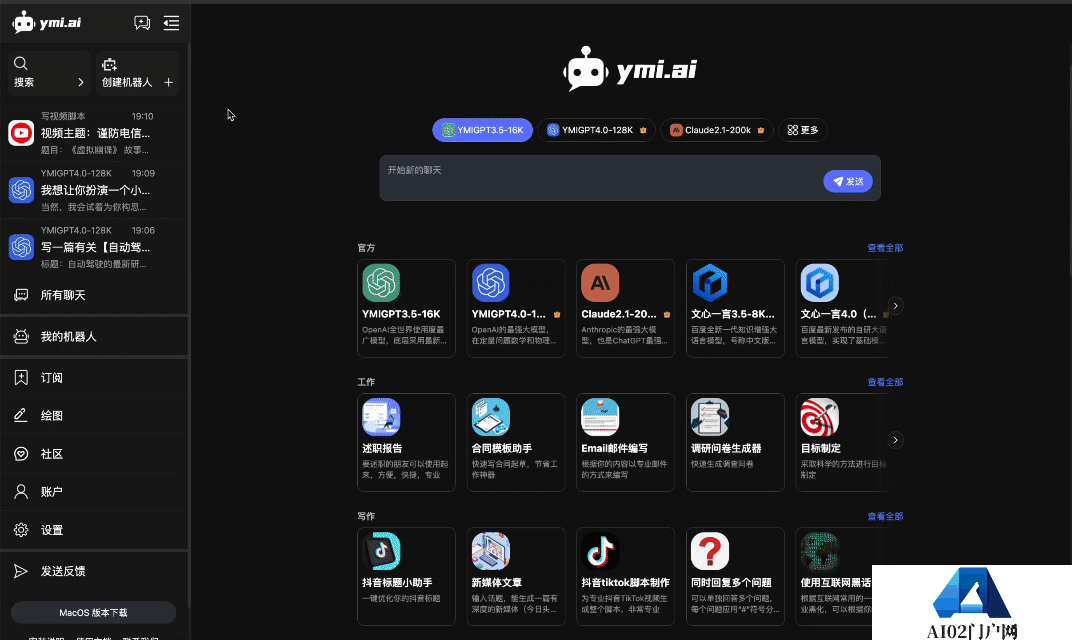Select the YMIGPT4.0-128K model tab
The width and height of the screenshot is (1072, 640).
[x=597, y=130]
